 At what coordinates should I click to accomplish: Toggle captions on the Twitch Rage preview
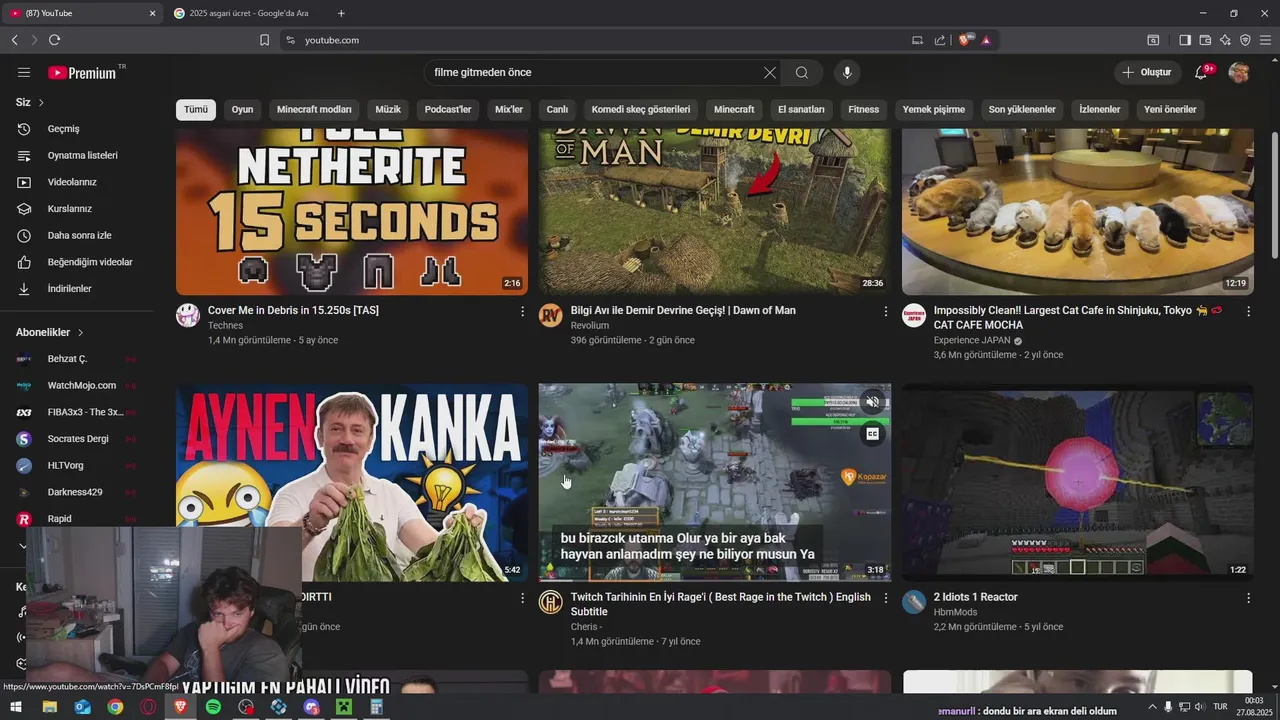(872, 434)
